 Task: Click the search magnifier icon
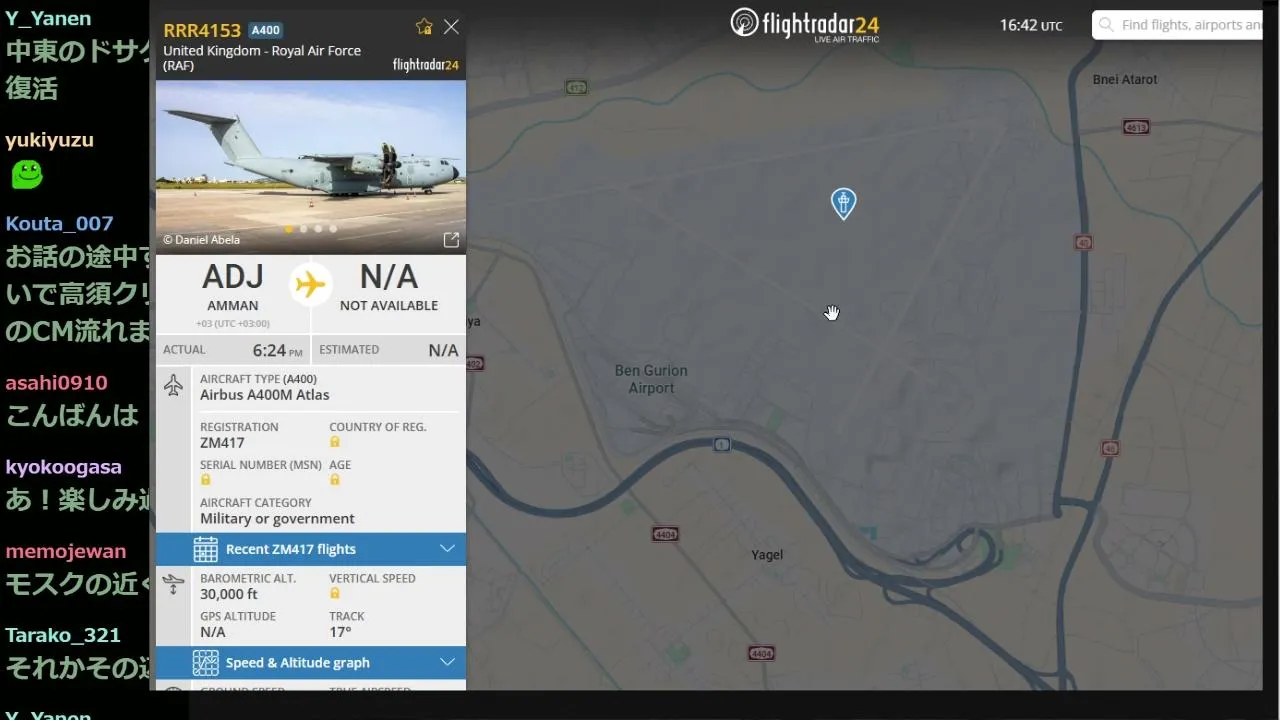[1105, 25]
